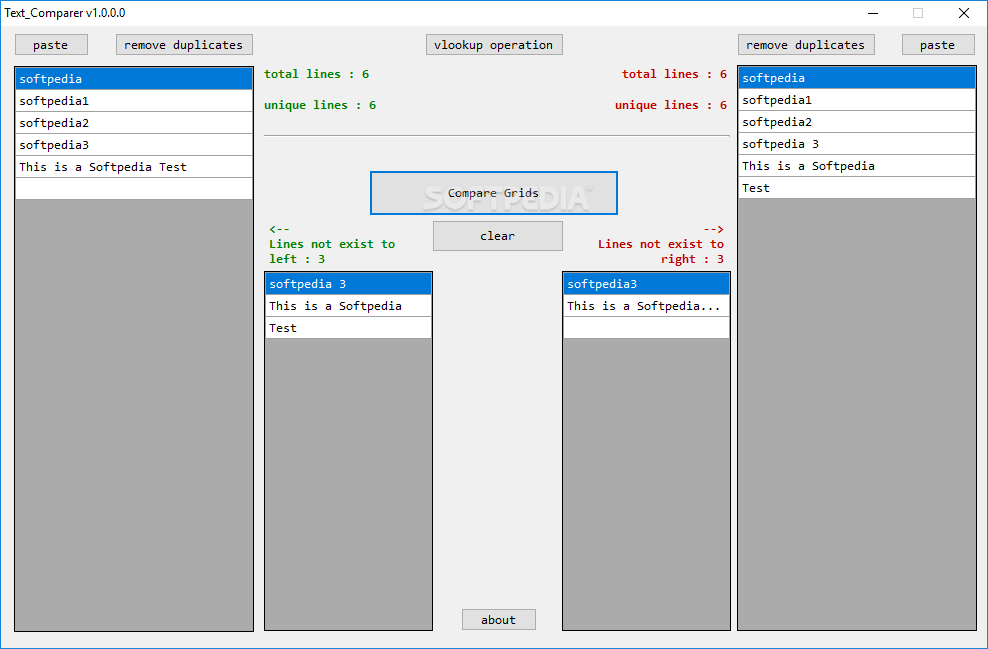Screen dimensions: 988x649
Task: Click the right paste button
Action: [x=937, y=45]
